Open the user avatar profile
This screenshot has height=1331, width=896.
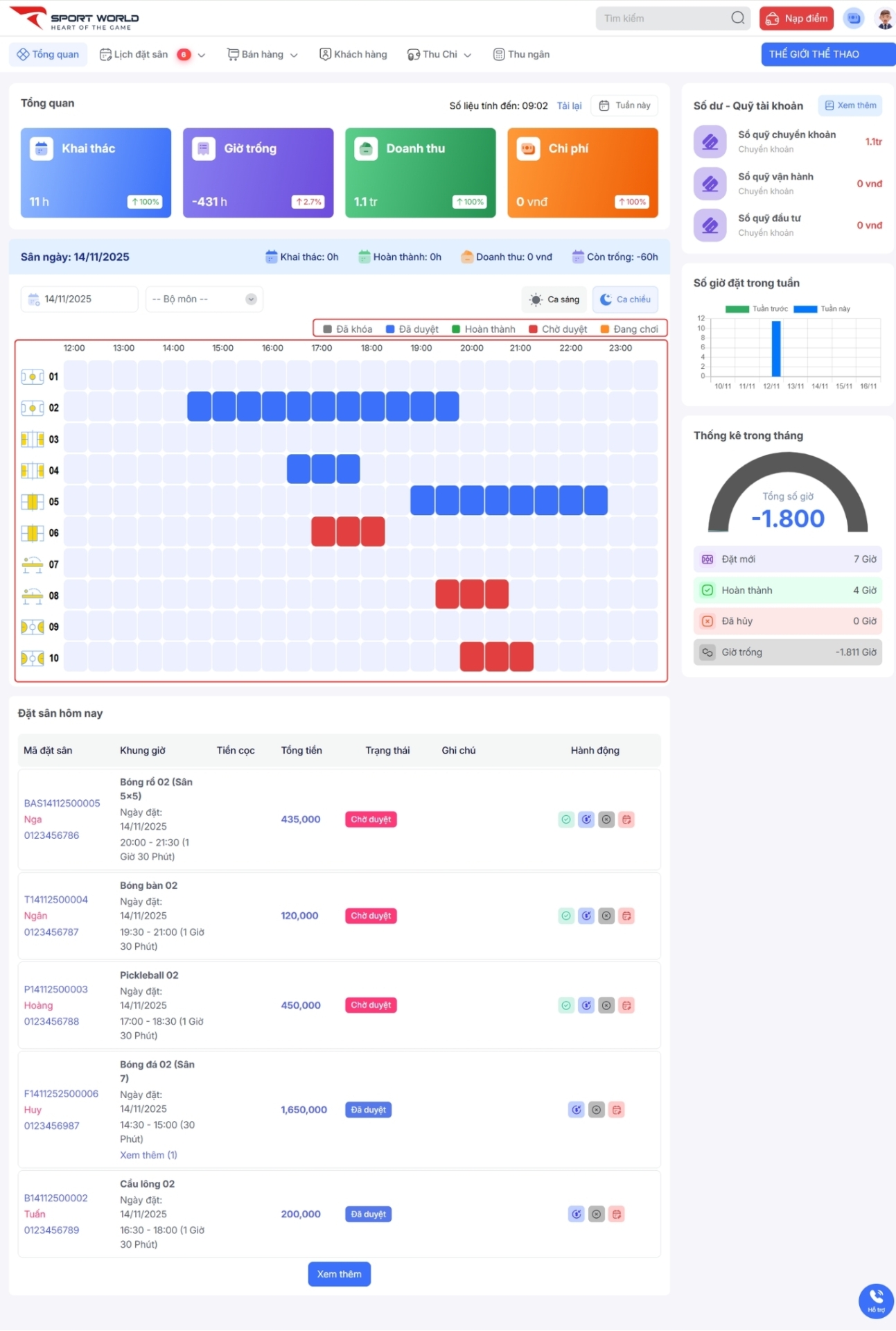pos(884,19)
